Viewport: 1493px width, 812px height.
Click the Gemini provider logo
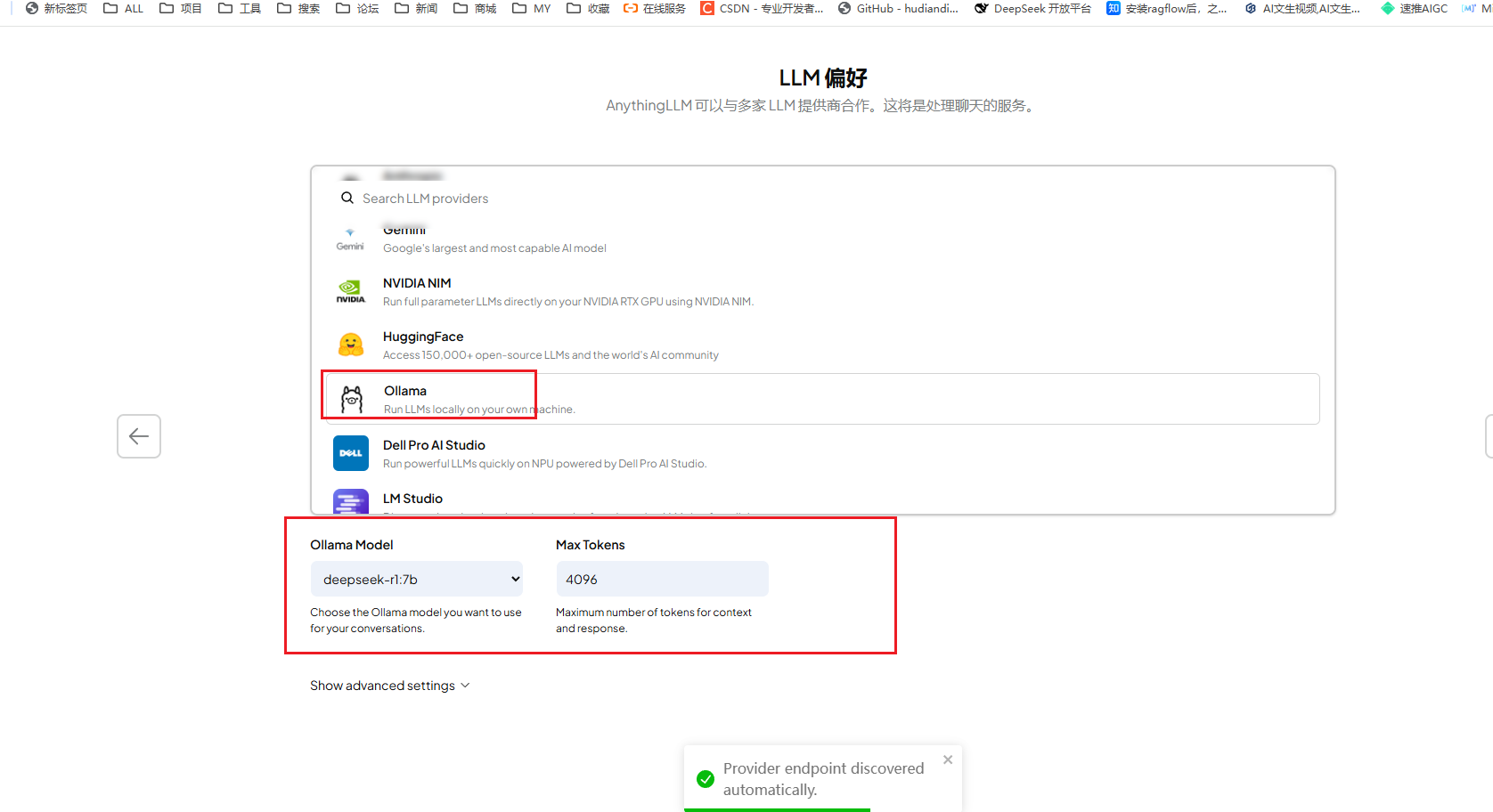[350, 239]
